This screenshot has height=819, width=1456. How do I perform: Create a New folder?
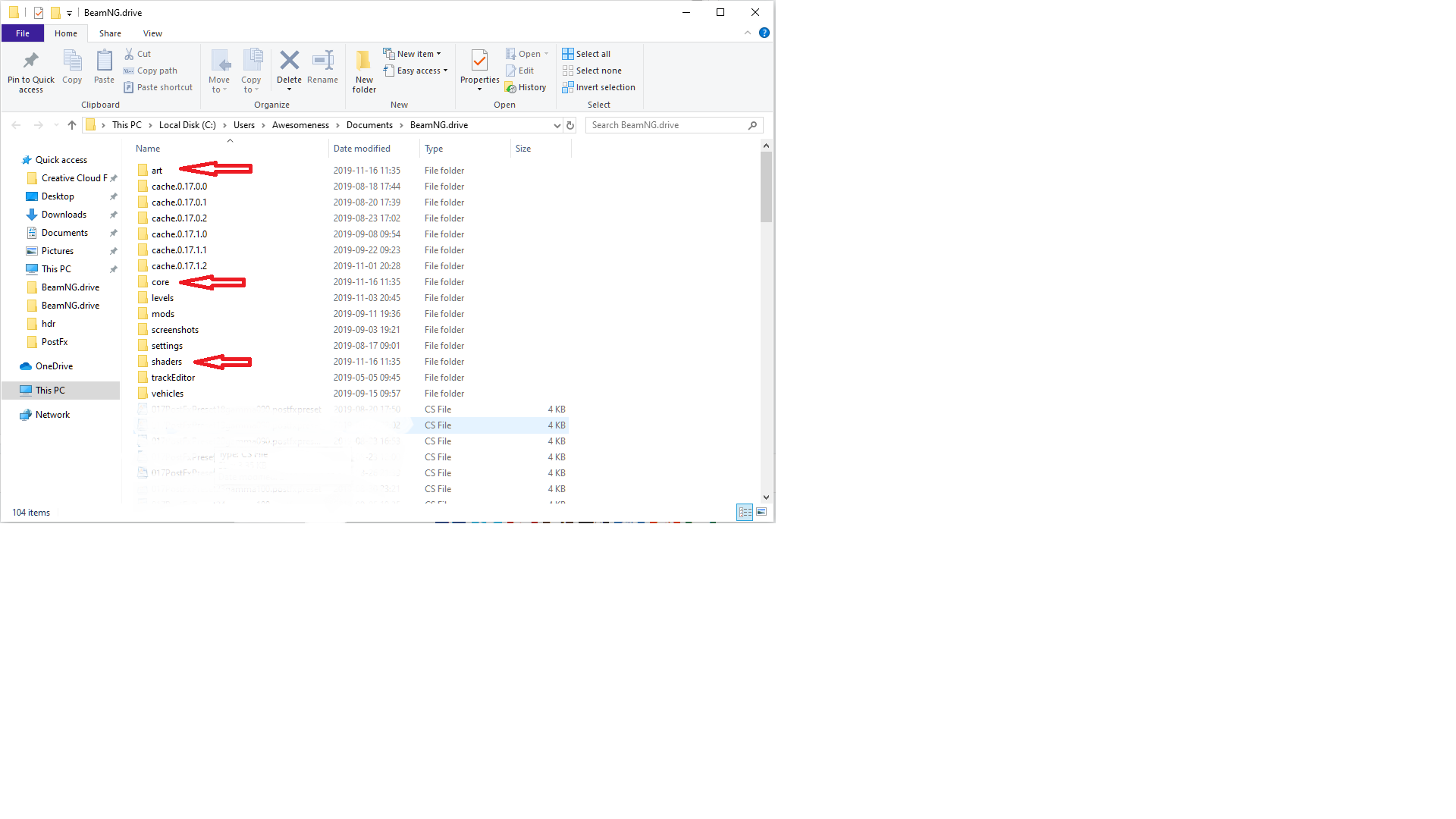pos(364,71)
